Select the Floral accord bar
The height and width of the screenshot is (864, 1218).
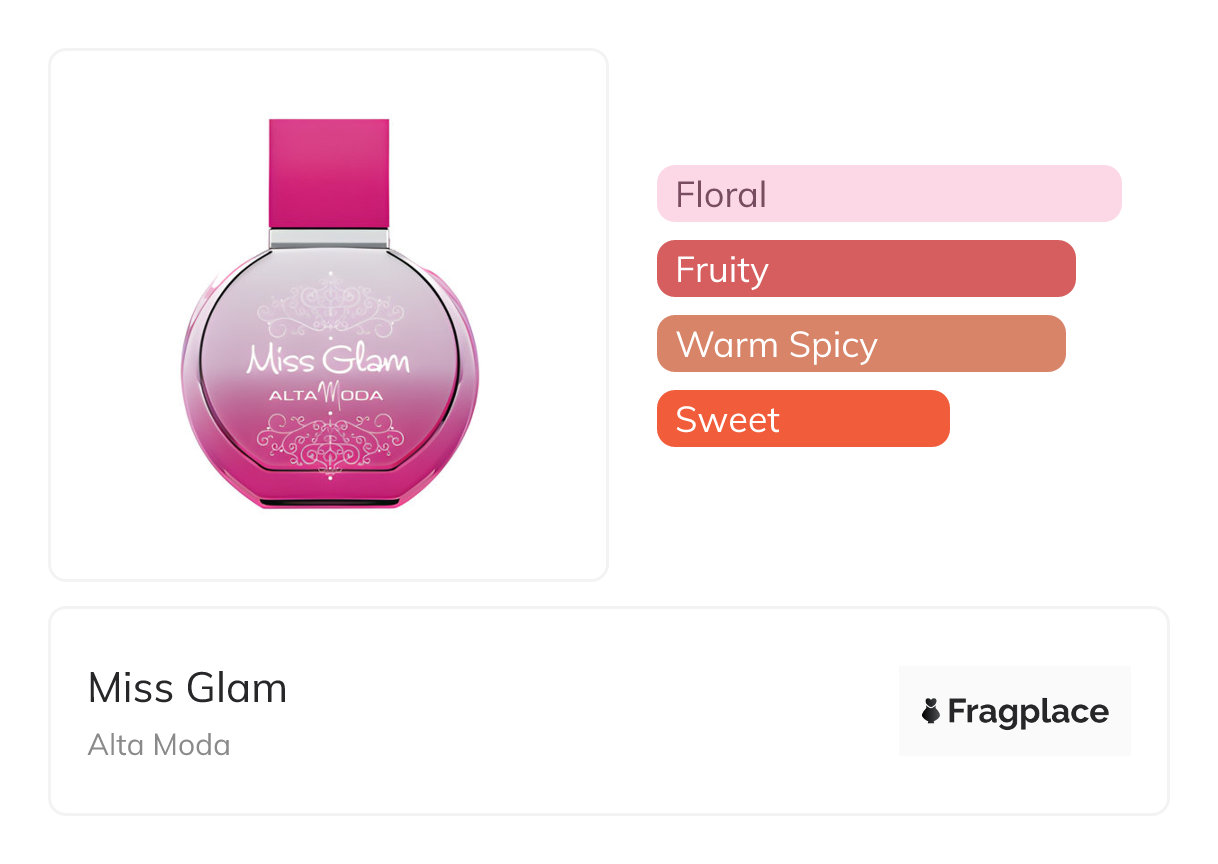point(888,193)
